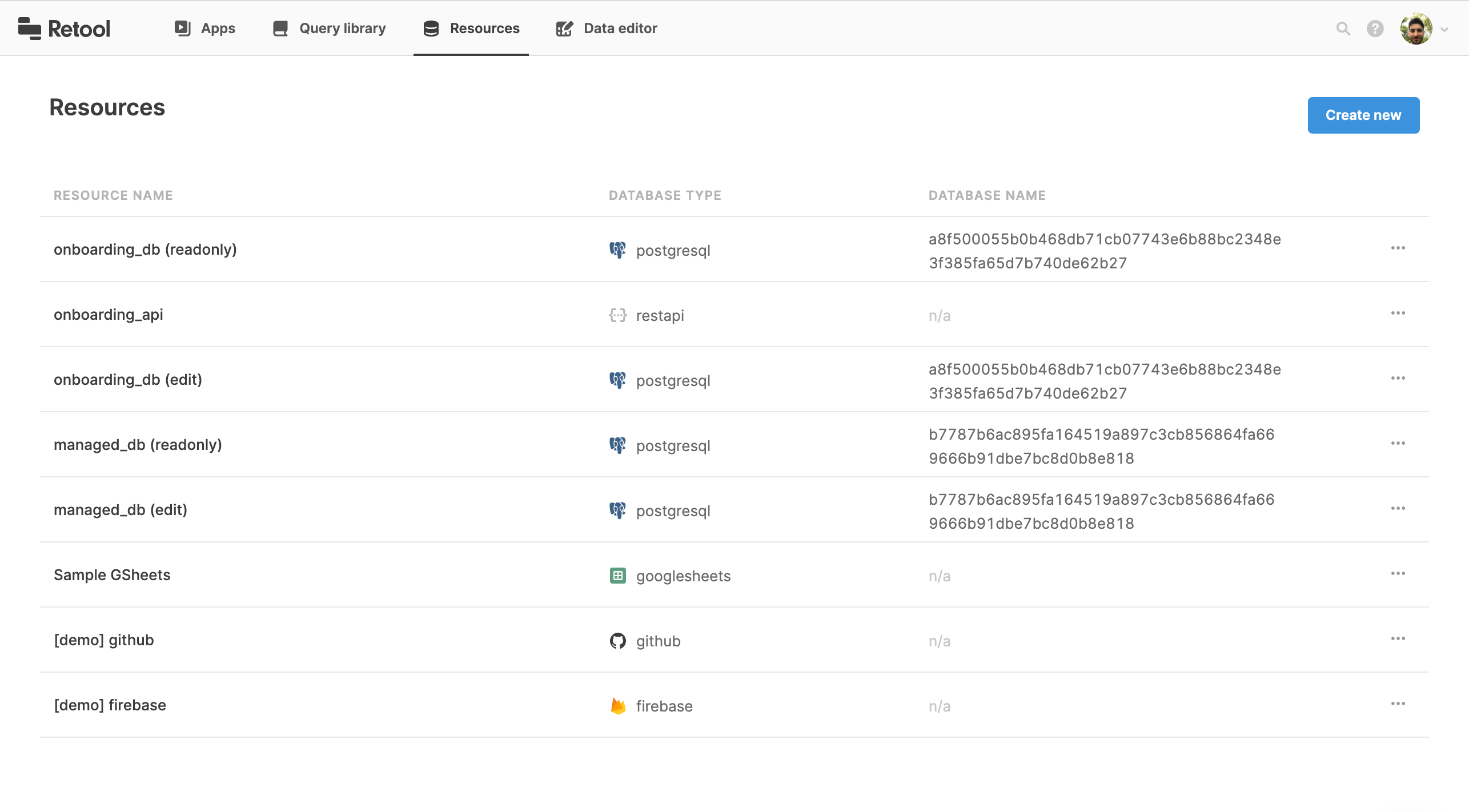The image size is (1469, 812).
Task: Go to the Query library tab
Action: pos(330,29)
